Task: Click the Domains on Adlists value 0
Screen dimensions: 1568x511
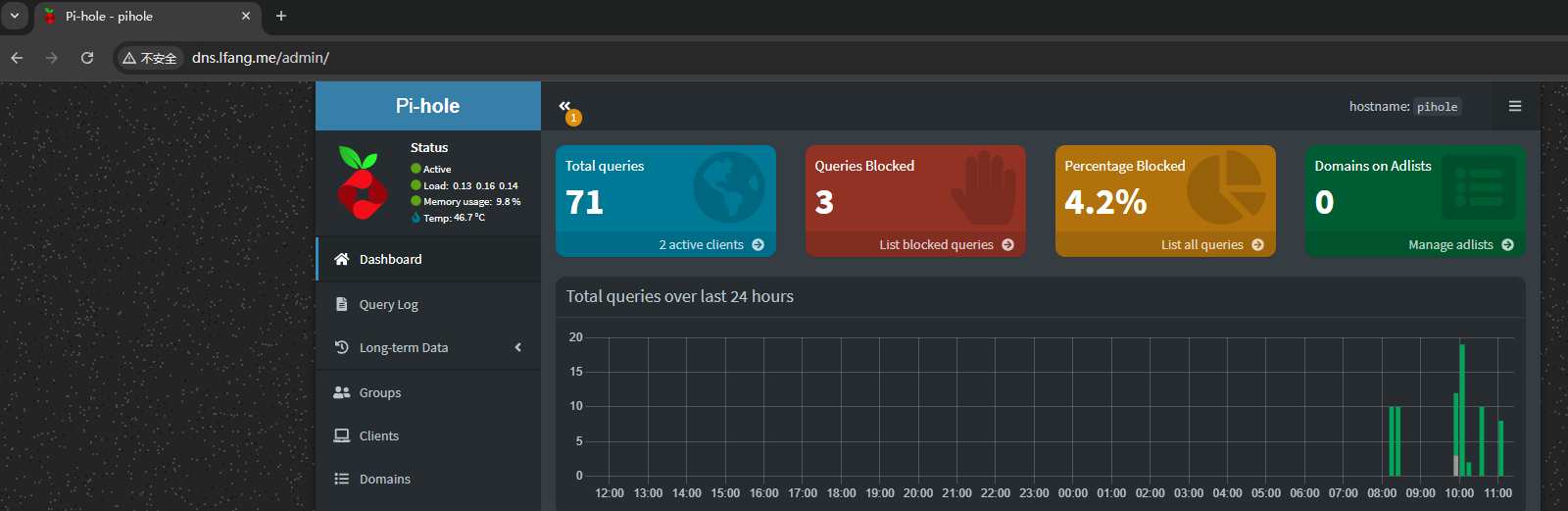Action: coord(1324,202)
